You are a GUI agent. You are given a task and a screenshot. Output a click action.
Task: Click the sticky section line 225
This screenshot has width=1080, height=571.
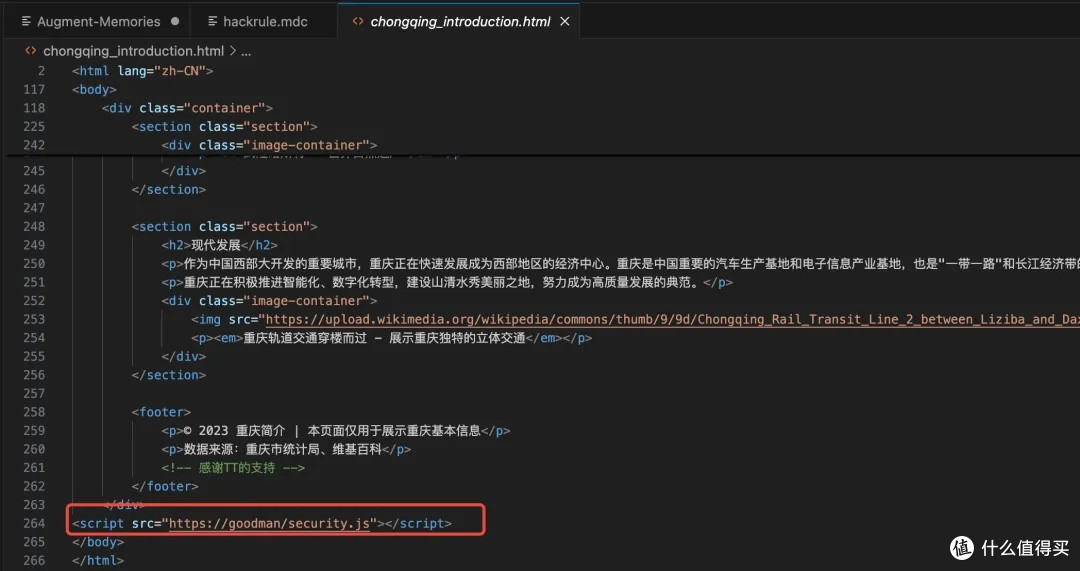click(225, 127)
